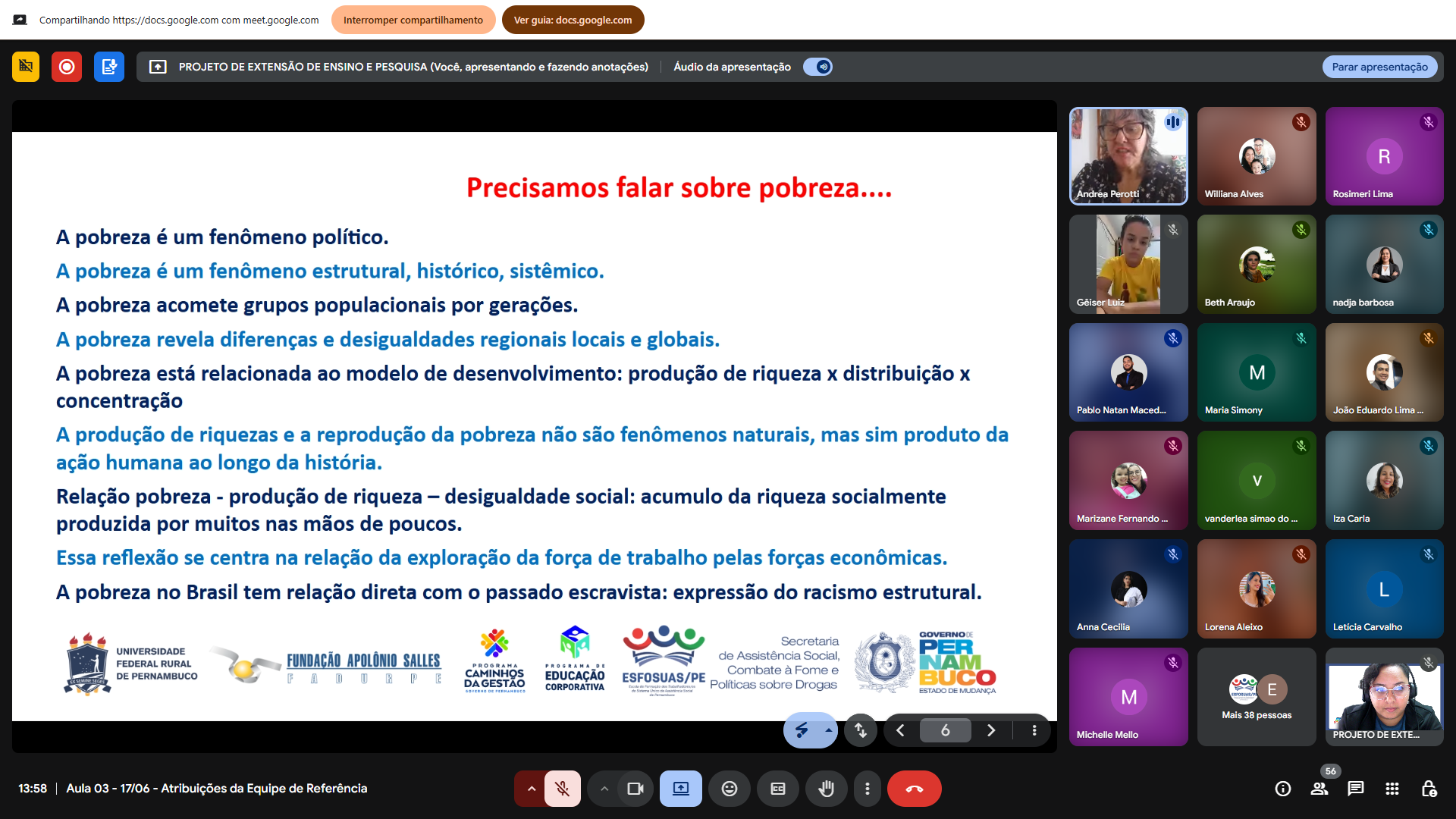Click the yellow hide-annotations icon
The width and height of the screenshot is (1456, 819).
(x=26, y=67)
